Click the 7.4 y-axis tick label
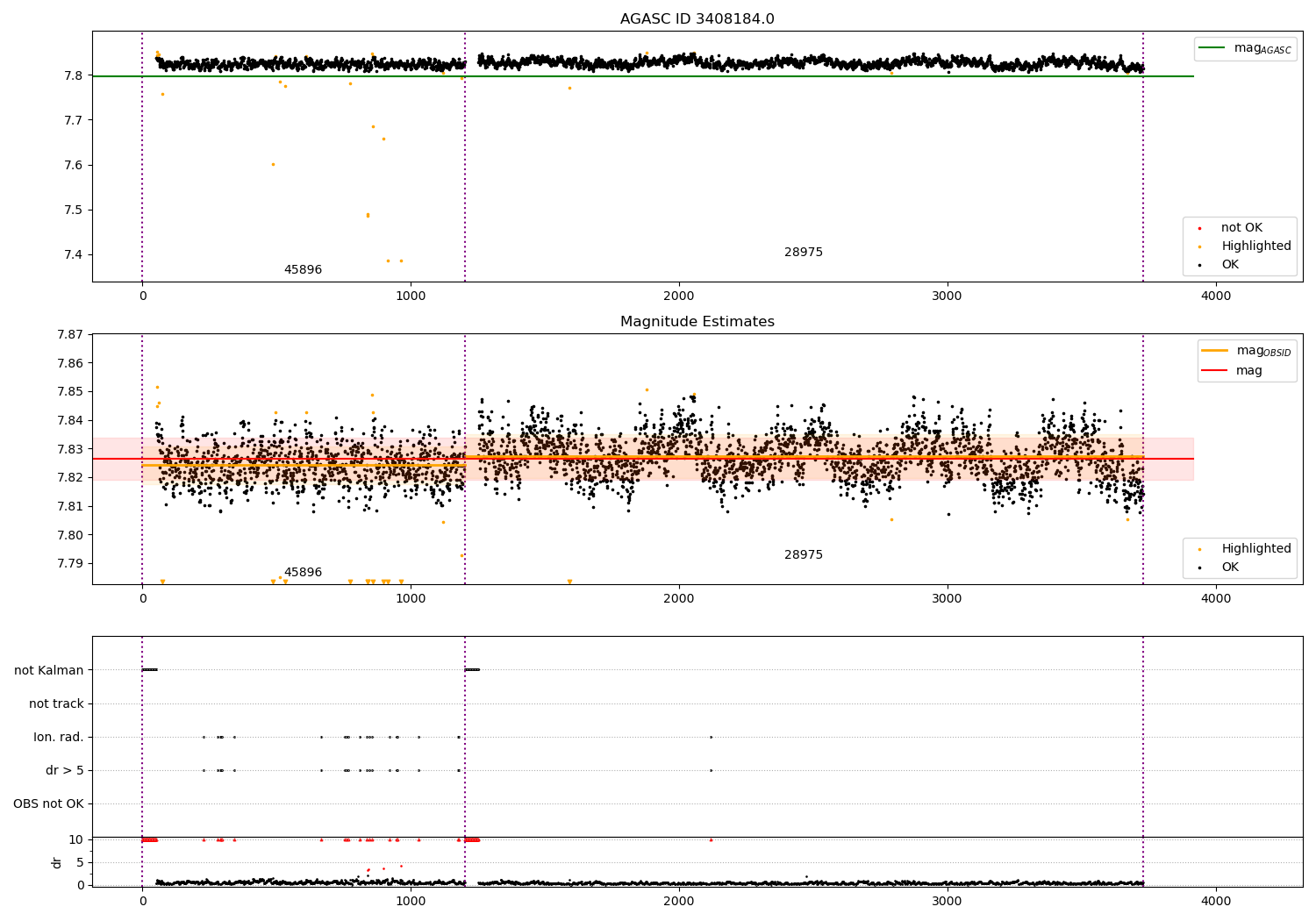The width and height of the screenshot is (1316, 921). (x=74, y=255)
